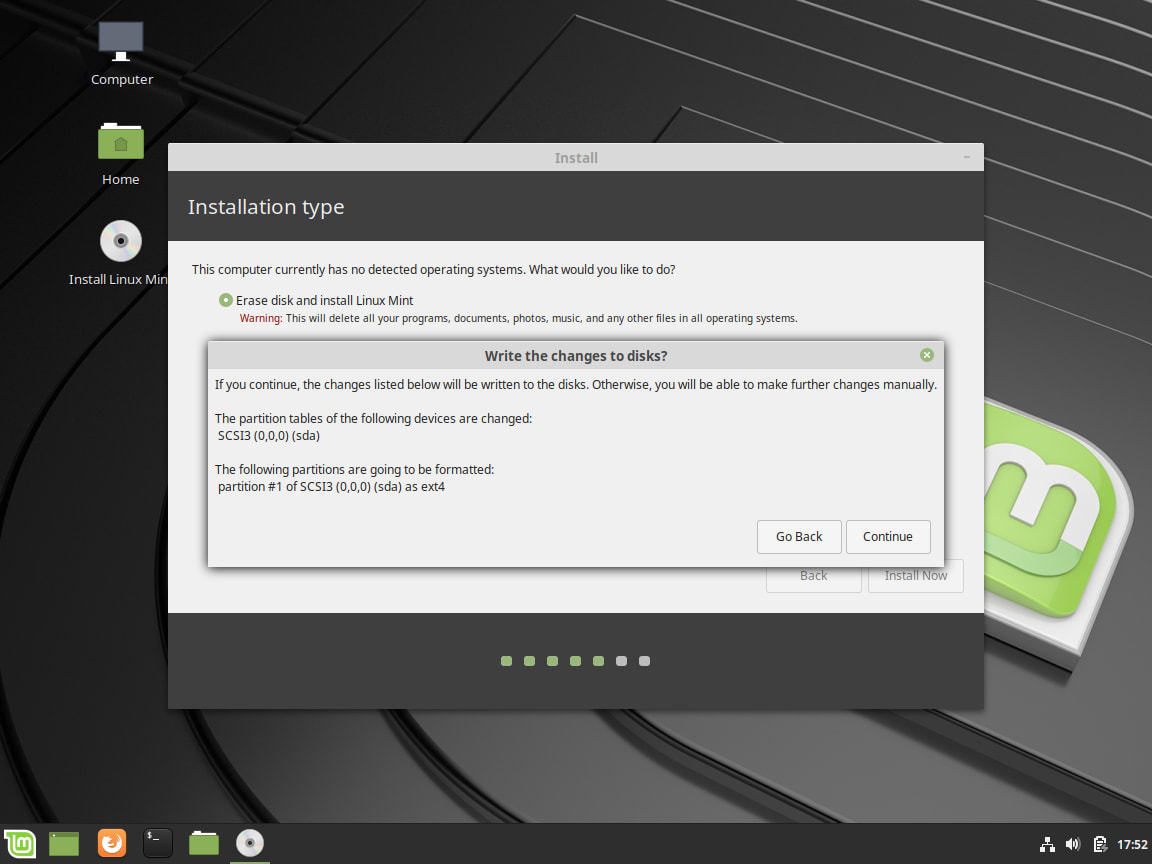The width and height of the screenshot is (1152, 864).
Task: Open the Computer desktop icon
Action: [x=121, y=54]
